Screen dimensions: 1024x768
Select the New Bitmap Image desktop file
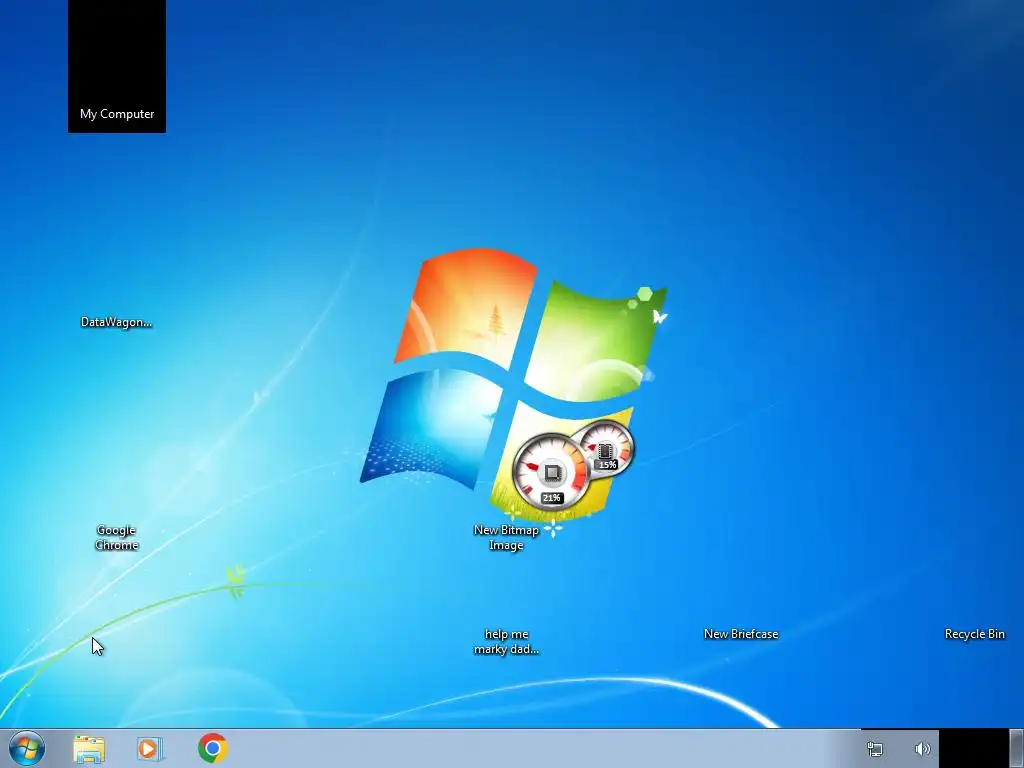[x=506, y=537]
